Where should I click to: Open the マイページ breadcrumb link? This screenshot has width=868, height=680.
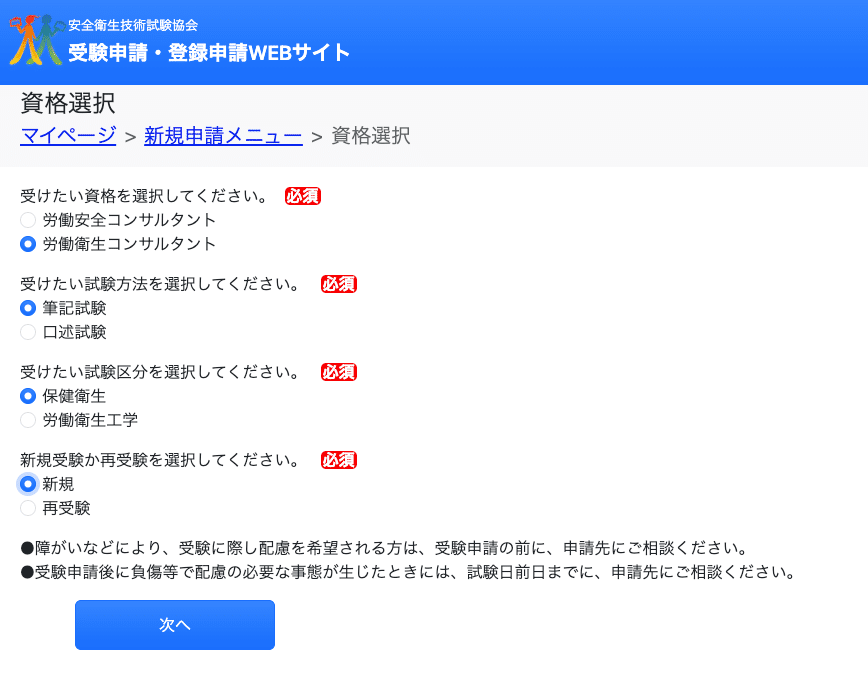[x=68, y=136]
